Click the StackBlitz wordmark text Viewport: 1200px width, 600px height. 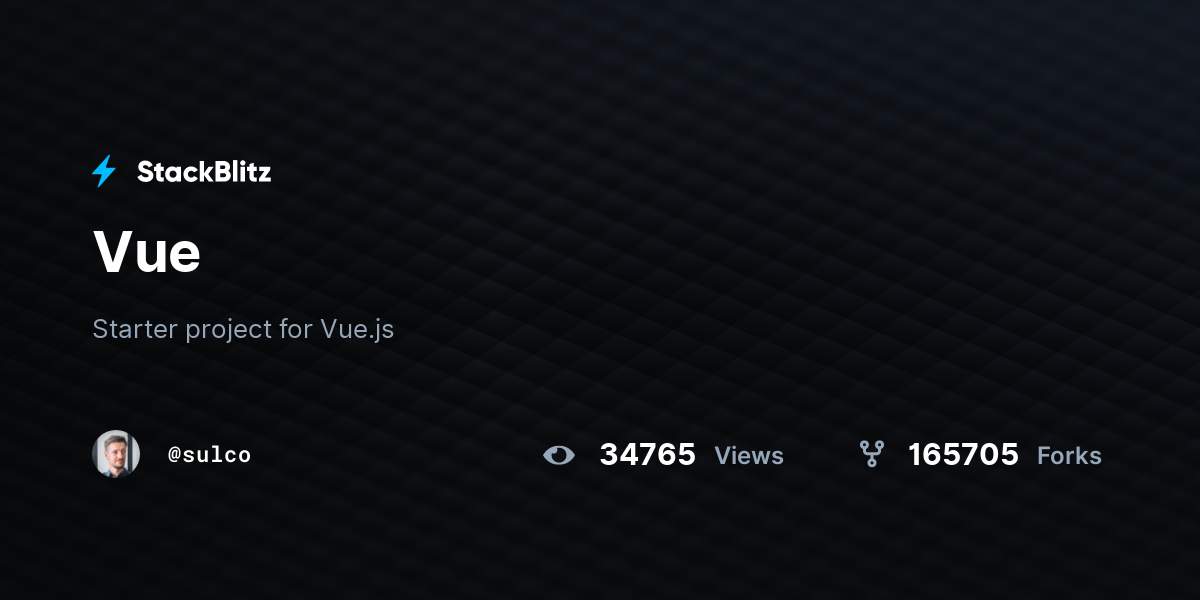tap(204, 172)
